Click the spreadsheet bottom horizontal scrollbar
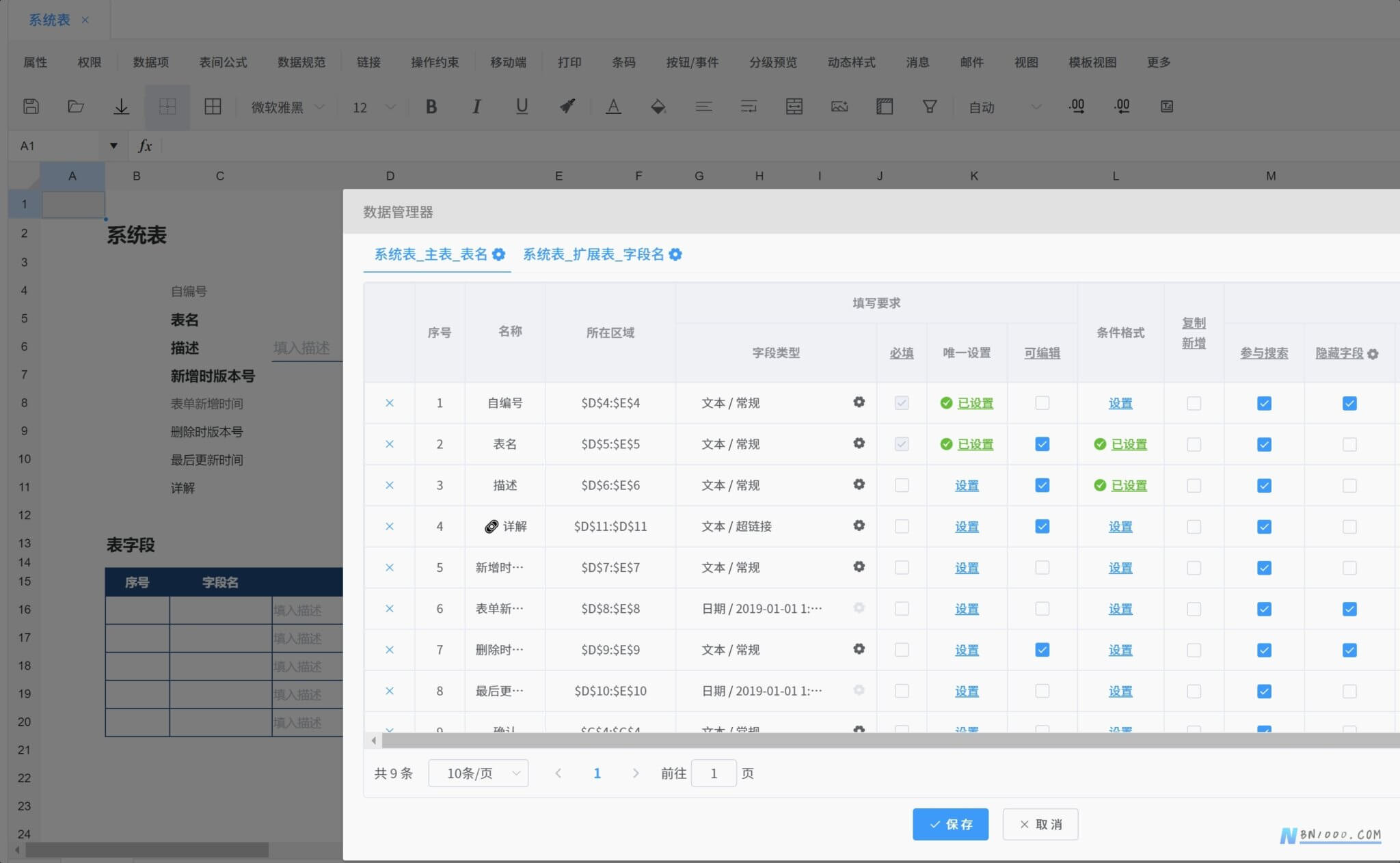Viewport: 1400px width, 863px height. pos(147,849)
